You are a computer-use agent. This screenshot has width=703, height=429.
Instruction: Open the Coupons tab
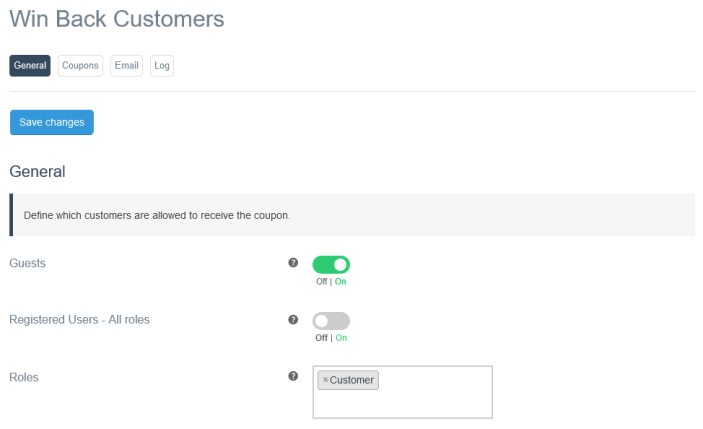[x=80, y=66]
